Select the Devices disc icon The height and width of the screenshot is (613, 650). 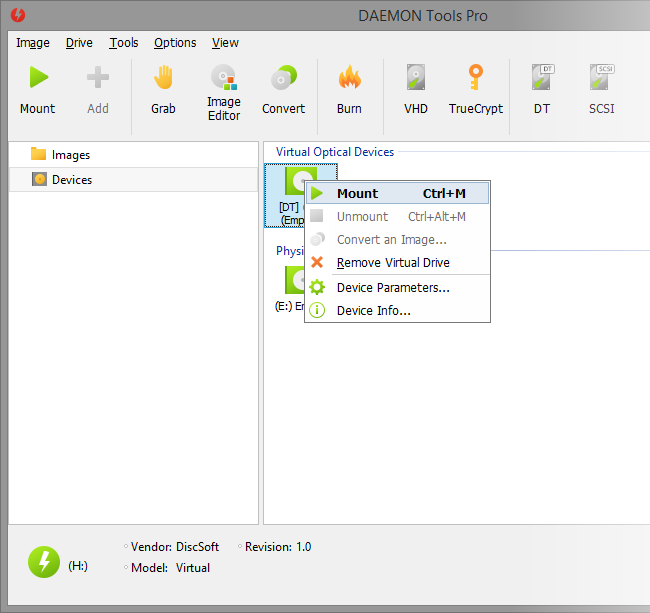(x=39, y=179)
